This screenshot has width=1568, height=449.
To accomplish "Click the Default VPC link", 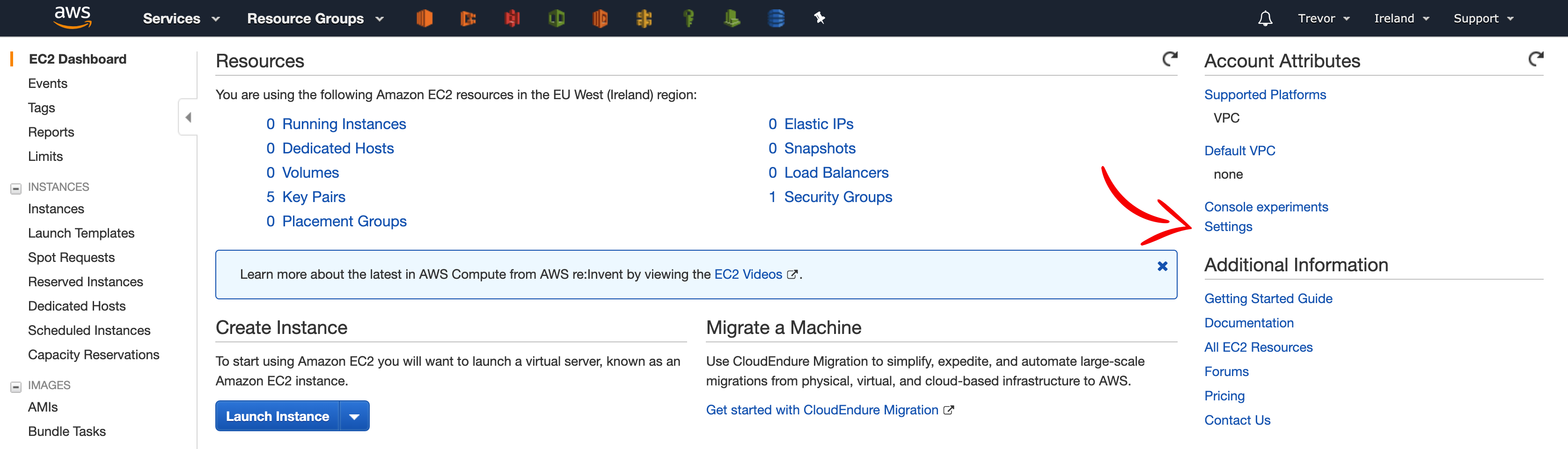I will click(1239, 151).
